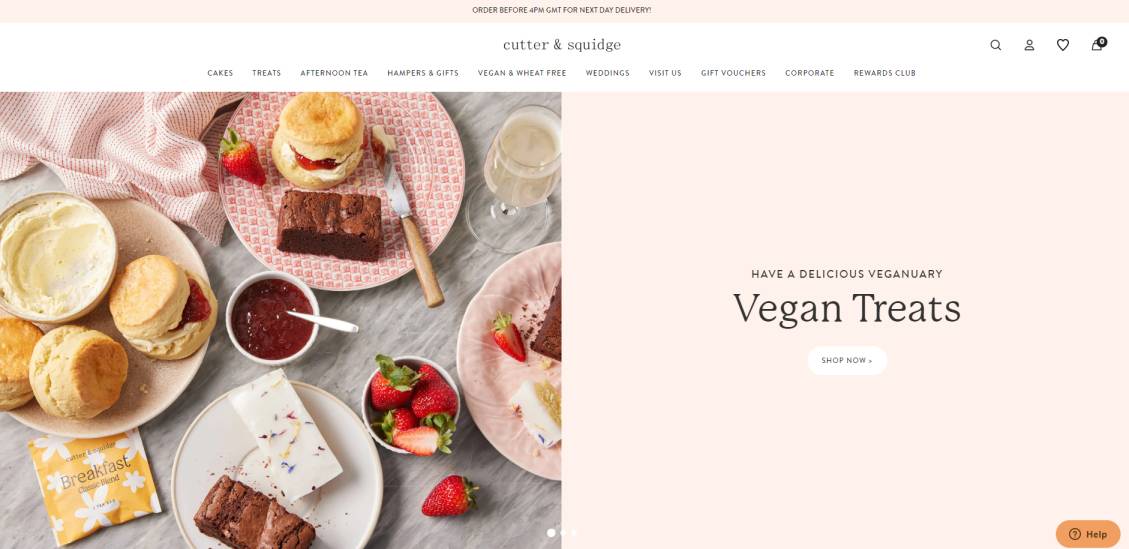Select the third carousel slide dot
The width and height of the screenshot is (1129, 549).
click(574, 533)
